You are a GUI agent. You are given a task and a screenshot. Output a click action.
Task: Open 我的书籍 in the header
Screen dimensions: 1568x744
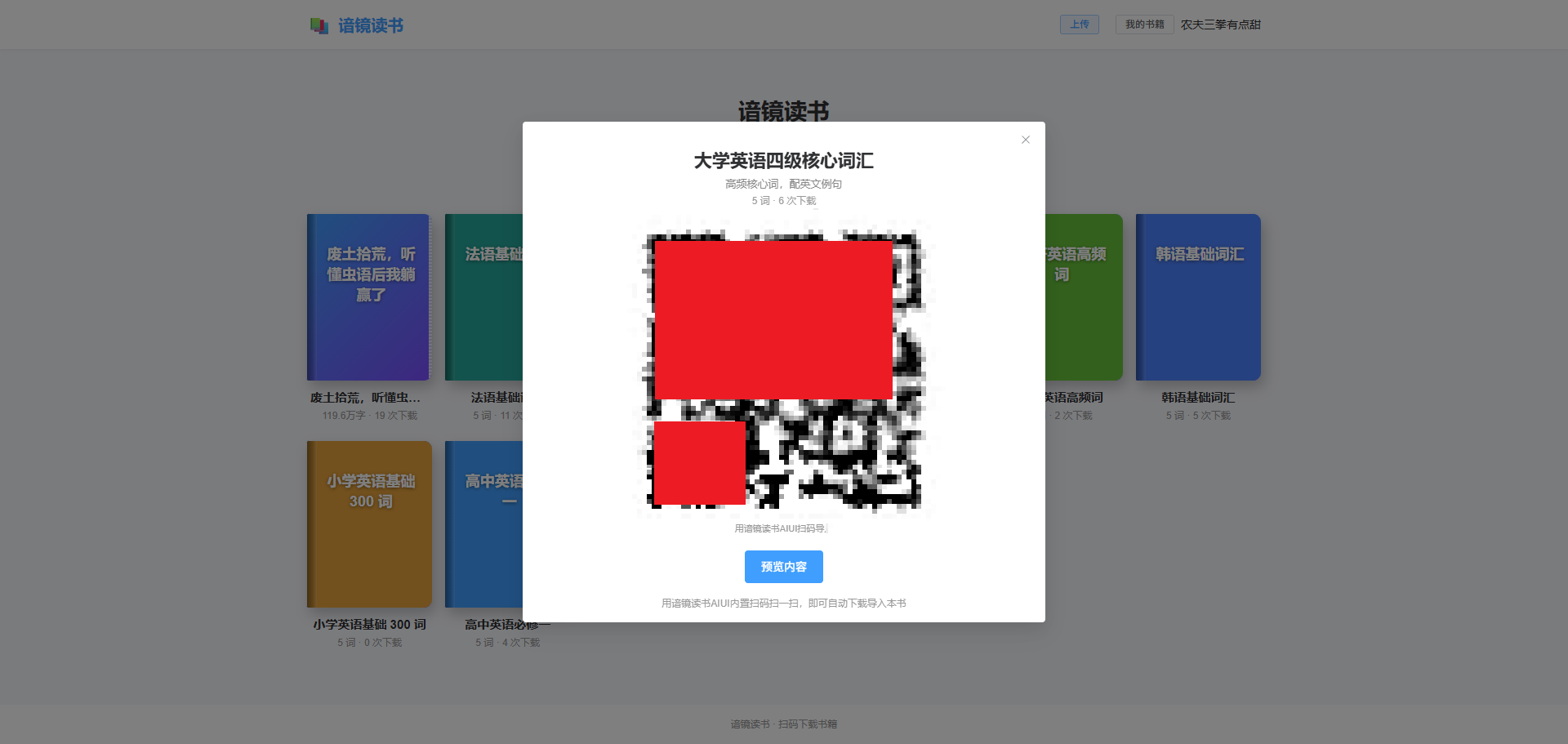click(x=1145, y=25)
